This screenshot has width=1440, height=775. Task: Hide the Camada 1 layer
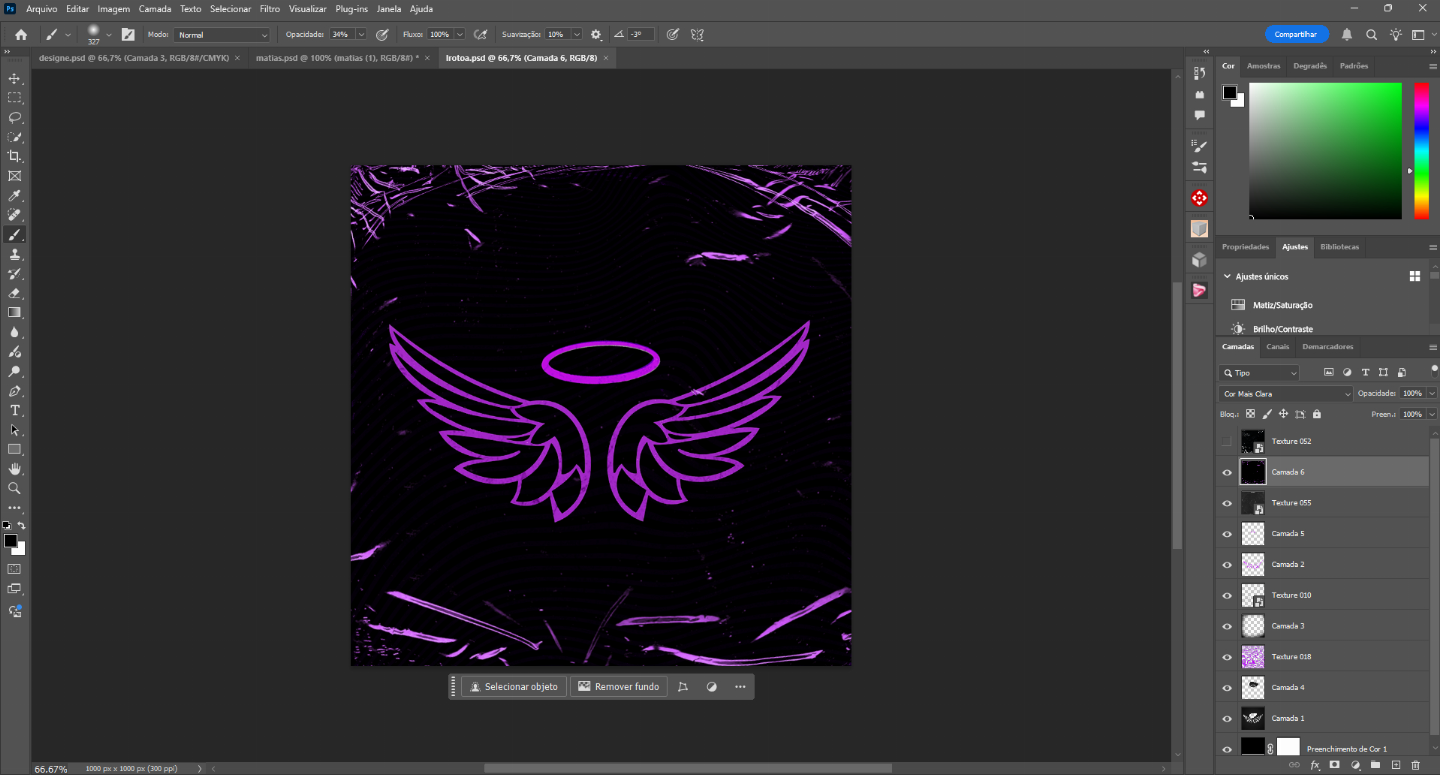1227,718
